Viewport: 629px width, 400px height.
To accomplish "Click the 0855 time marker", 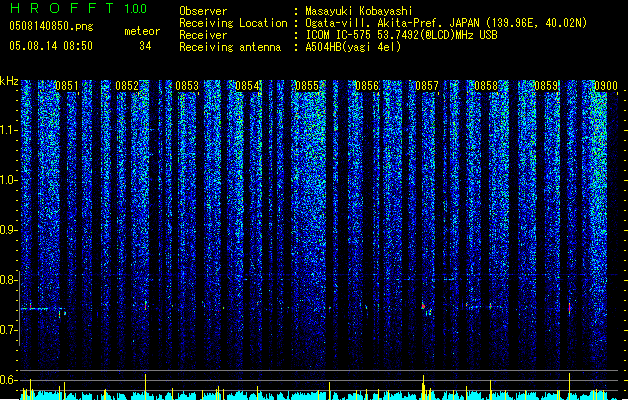I will (307, 86).
